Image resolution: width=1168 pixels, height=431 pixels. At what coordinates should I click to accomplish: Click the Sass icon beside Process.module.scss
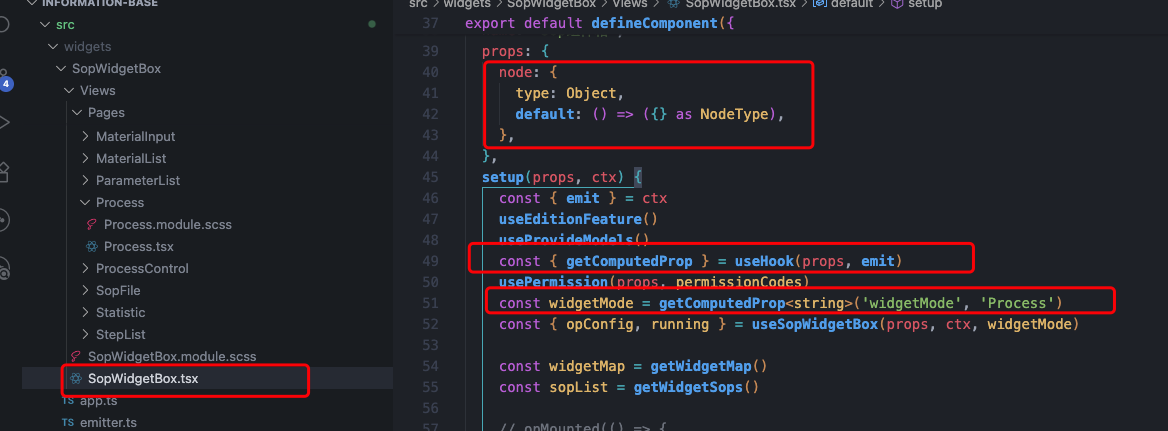click(92, 225)
